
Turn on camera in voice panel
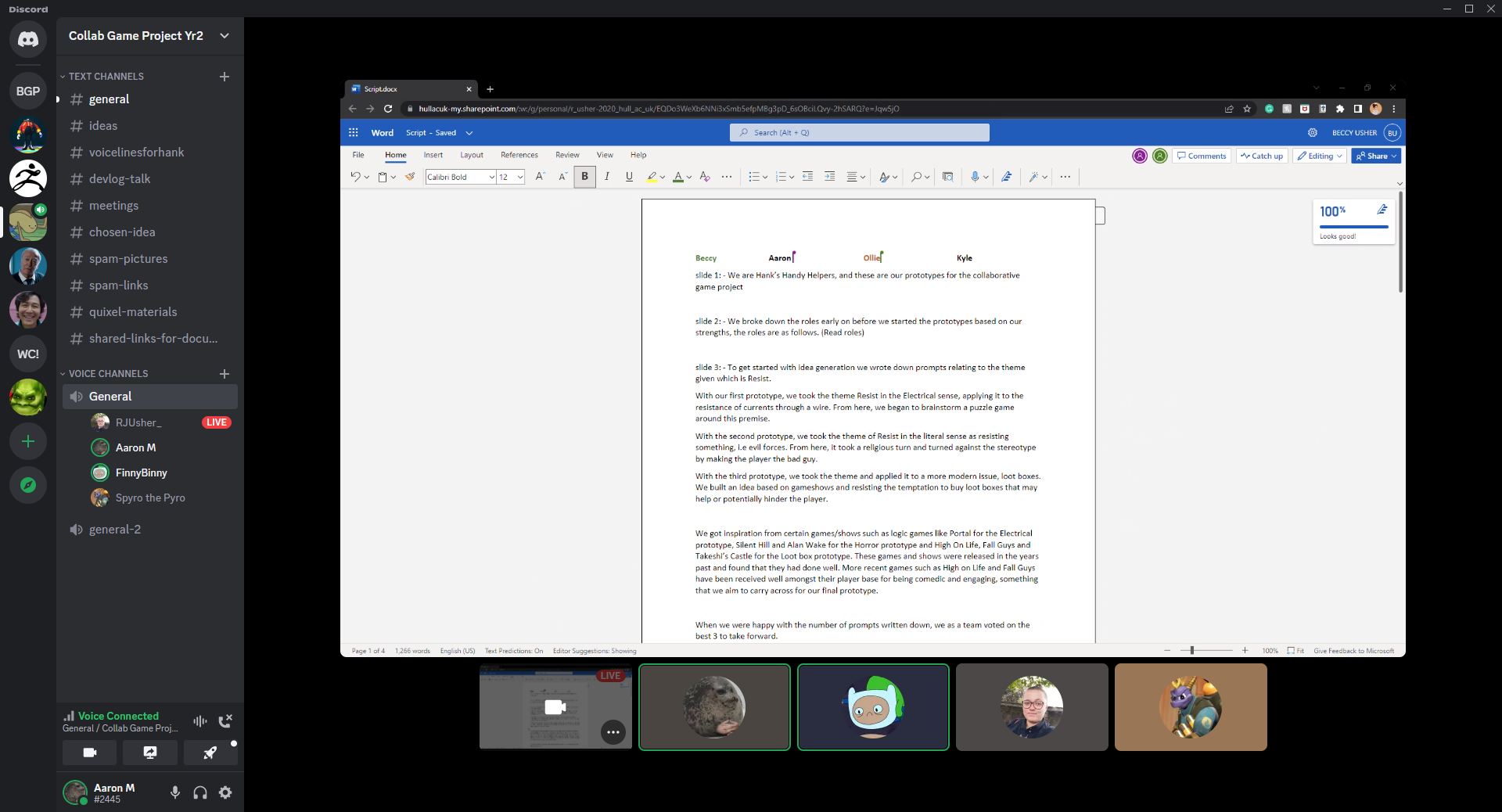90,753
